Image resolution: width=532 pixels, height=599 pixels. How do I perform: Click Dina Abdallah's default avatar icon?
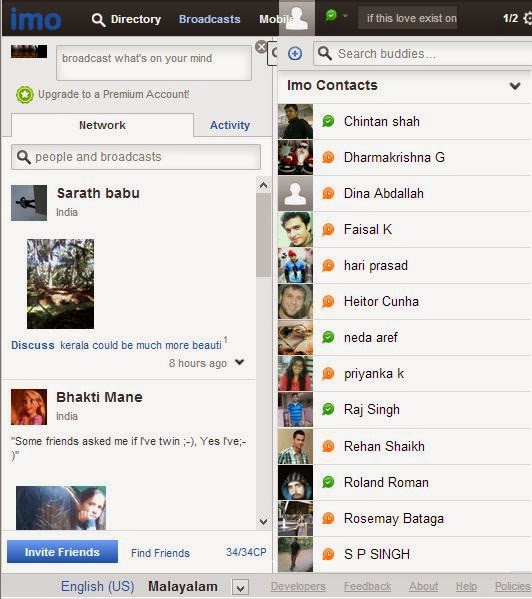[x=295, y=194]
